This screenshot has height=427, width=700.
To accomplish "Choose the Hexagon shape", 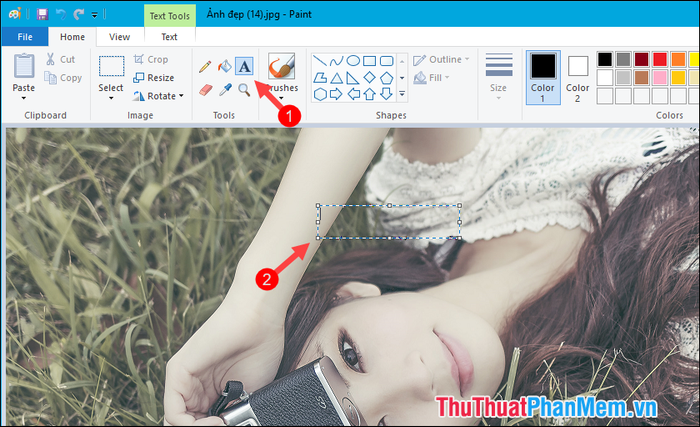I will [x=320, y=94].
